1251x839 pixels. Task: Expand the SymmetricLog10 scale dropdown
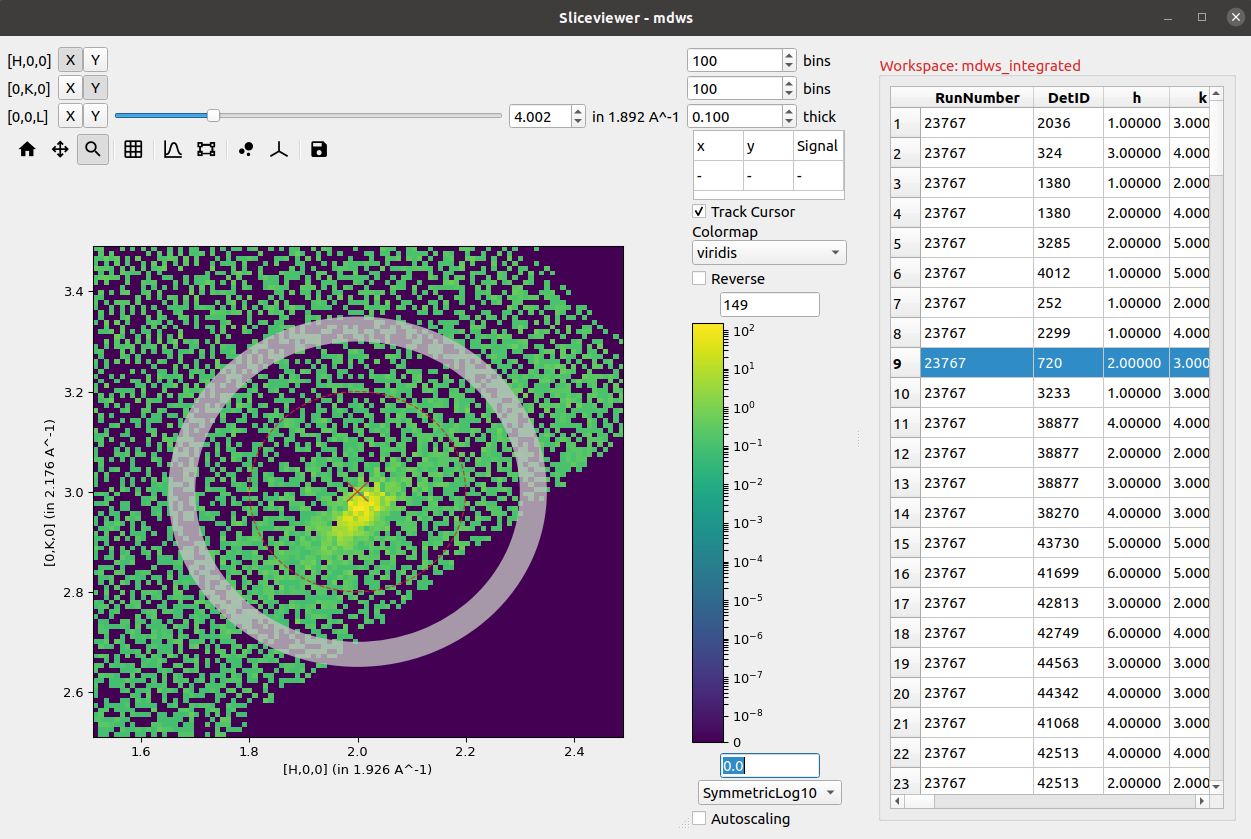click(x=769, y=793)
